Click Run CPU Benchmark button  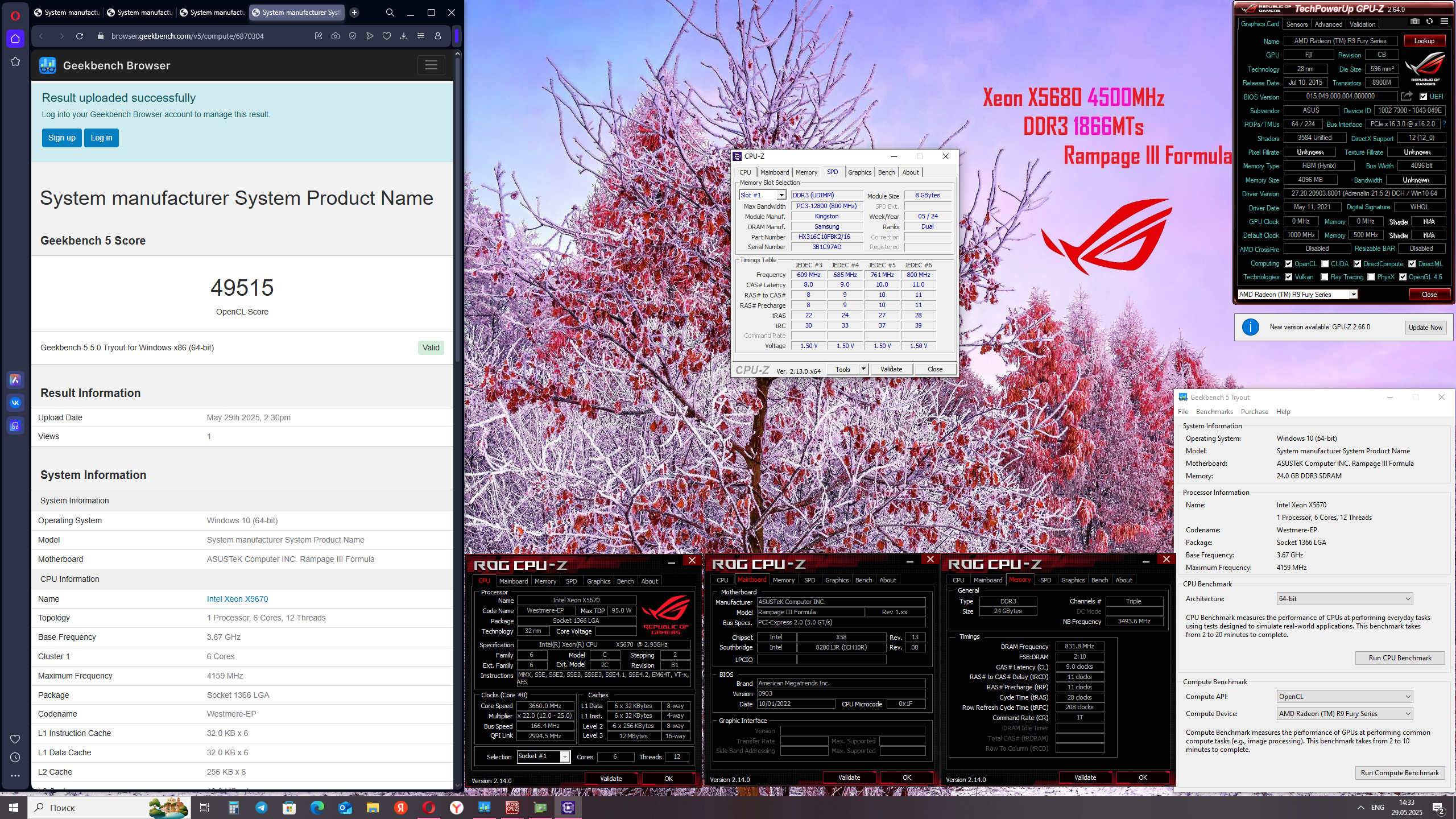click(1400, 658)
